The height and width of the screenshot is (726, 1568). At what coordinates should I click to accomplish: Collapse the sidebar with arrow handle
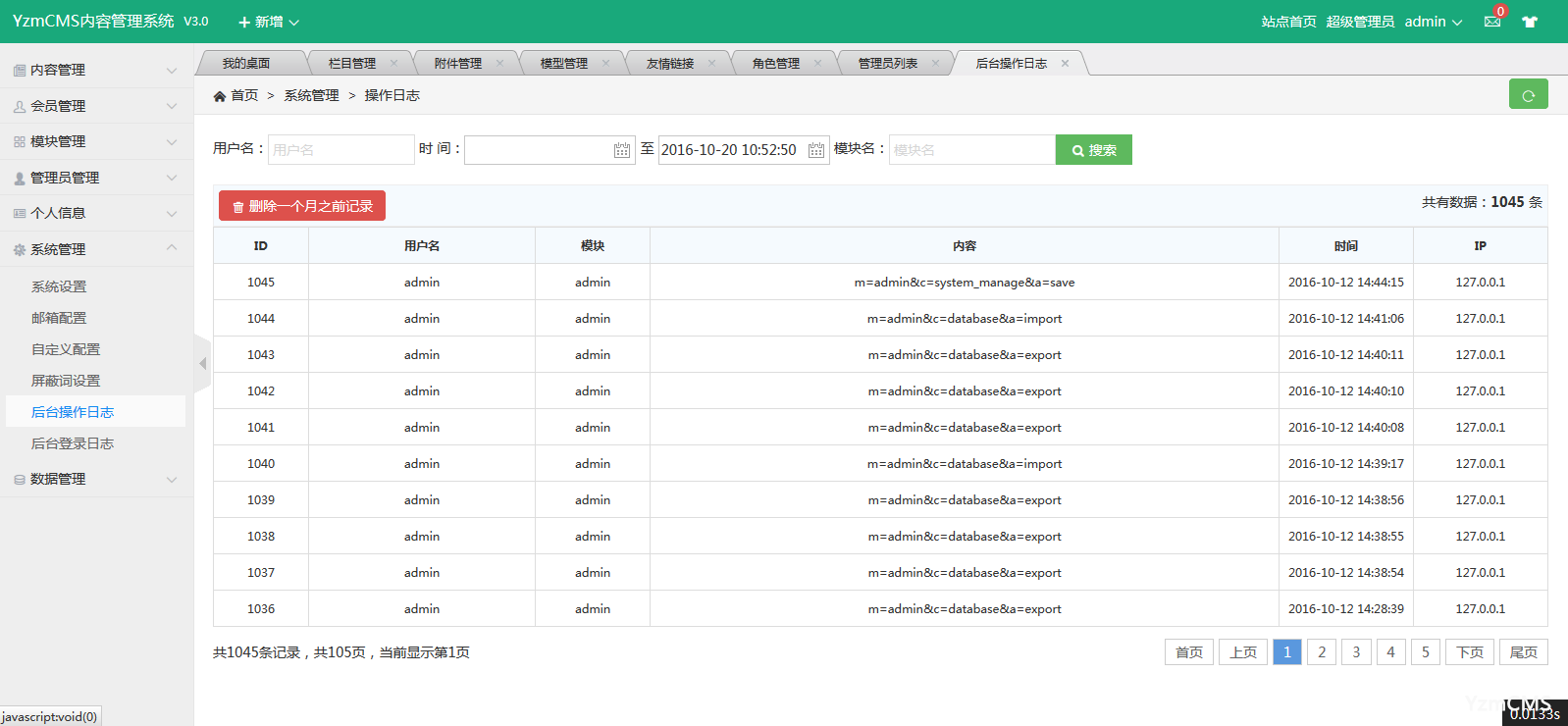pos(202,364)
